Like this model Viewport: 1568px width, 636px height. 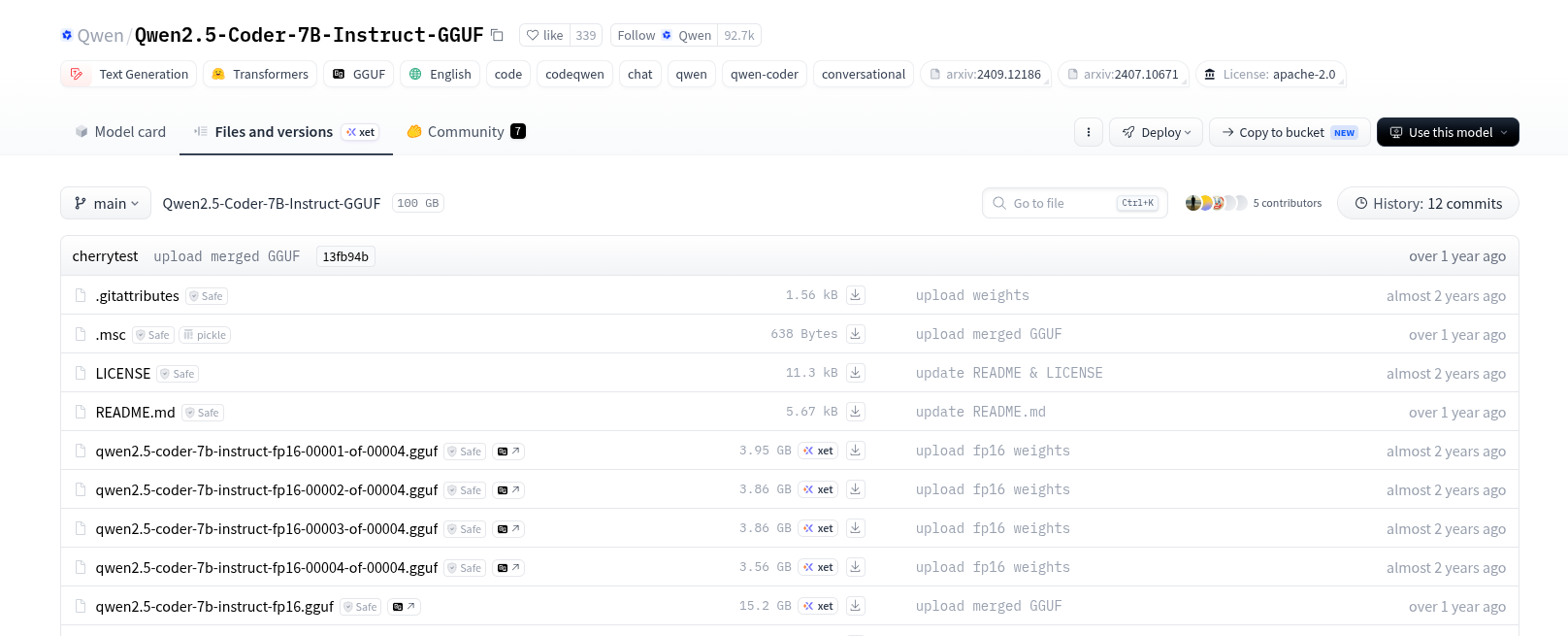(x=544, y=35)
